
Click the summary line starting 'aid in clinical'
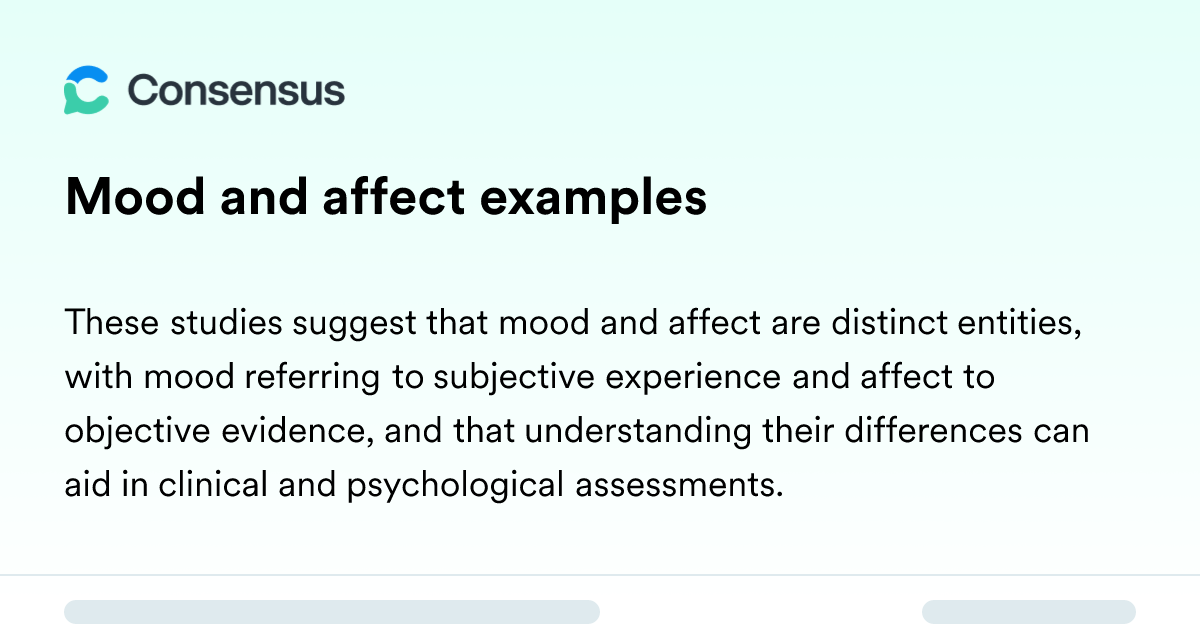click(x=421, y=486)
